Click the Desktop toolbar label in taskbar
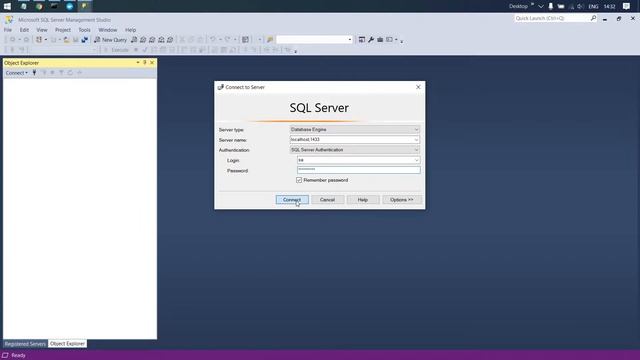Viewport: 640px width, 360px height. (x=518, y=6)
